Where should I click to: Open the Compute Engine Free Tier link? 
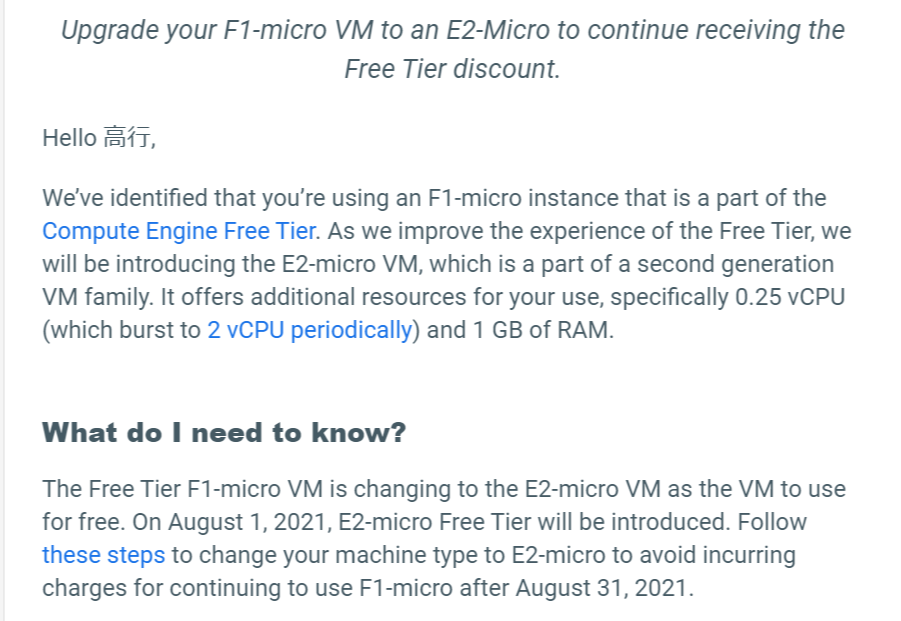[180, 231]
